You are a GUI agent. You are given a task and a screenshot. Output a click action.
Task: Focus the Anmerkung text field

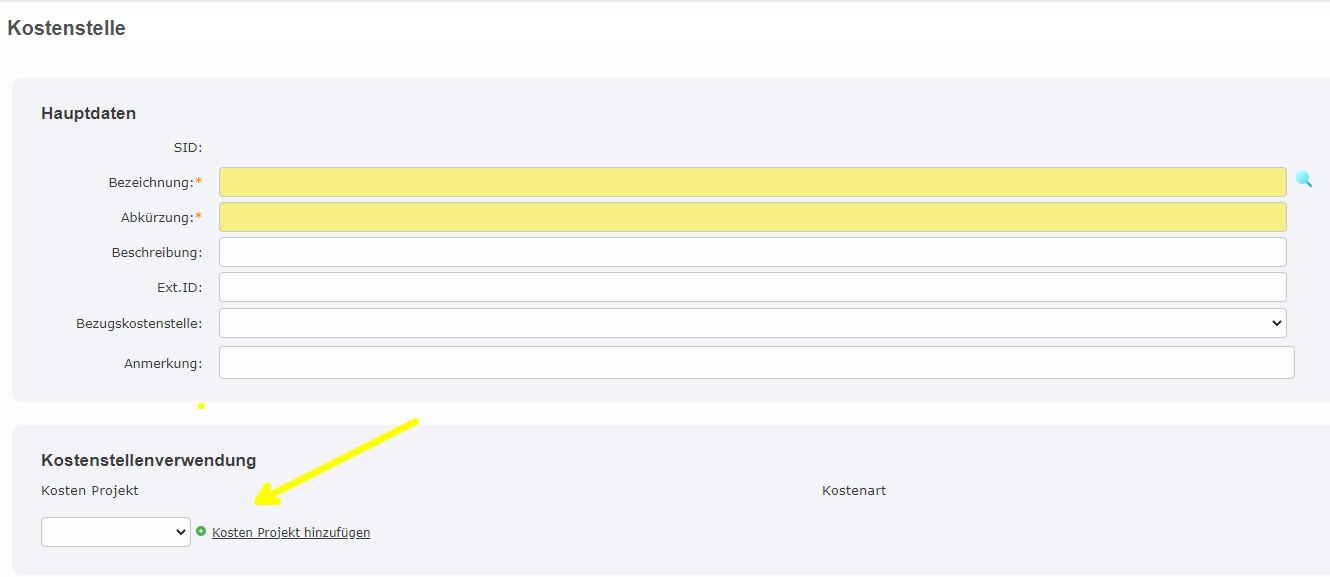tap(756, 363)
